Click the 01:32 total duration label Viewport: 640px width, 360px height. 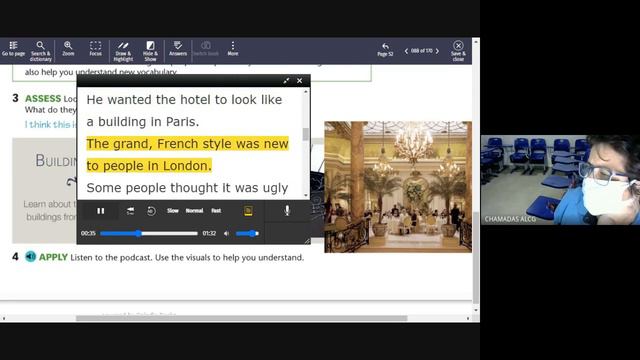tap(209, 233)
